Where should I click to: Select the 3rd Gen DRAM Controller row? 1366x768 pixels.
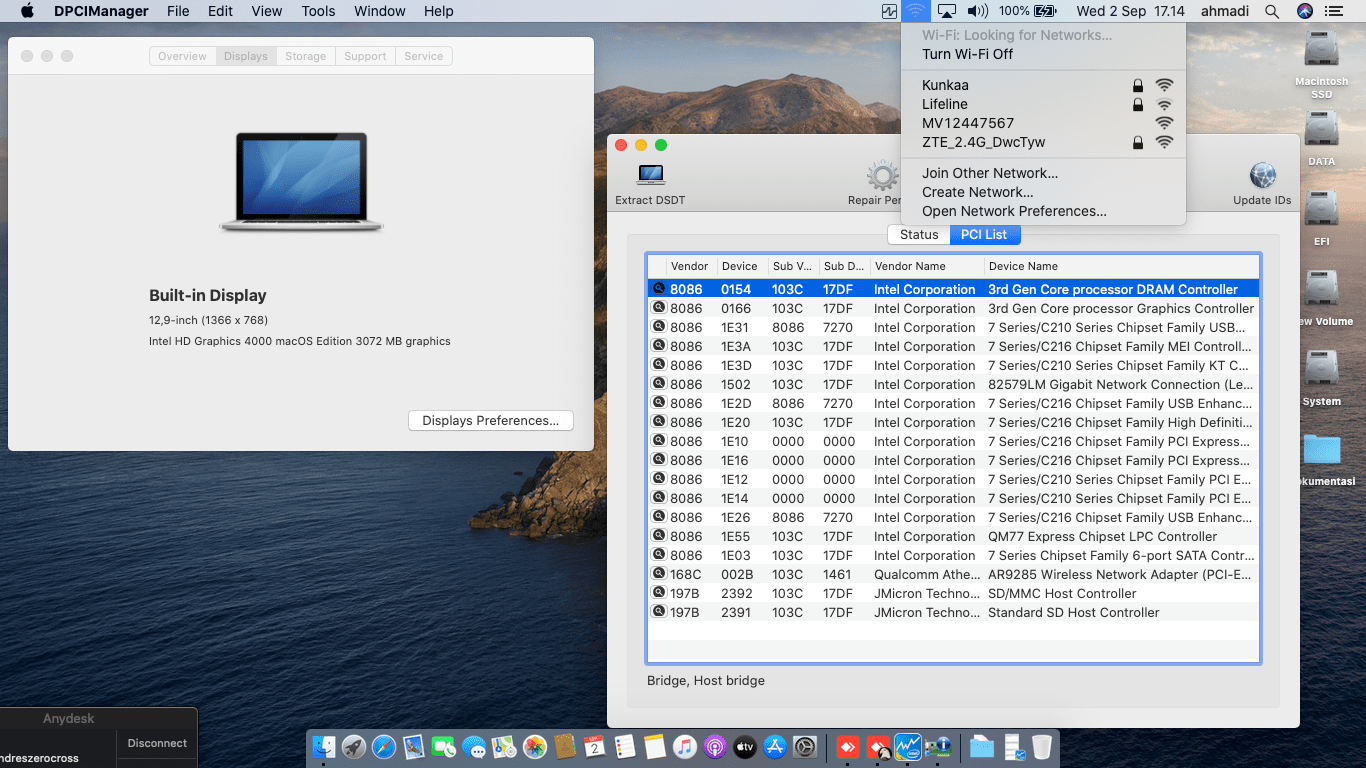tap(953, 289)
